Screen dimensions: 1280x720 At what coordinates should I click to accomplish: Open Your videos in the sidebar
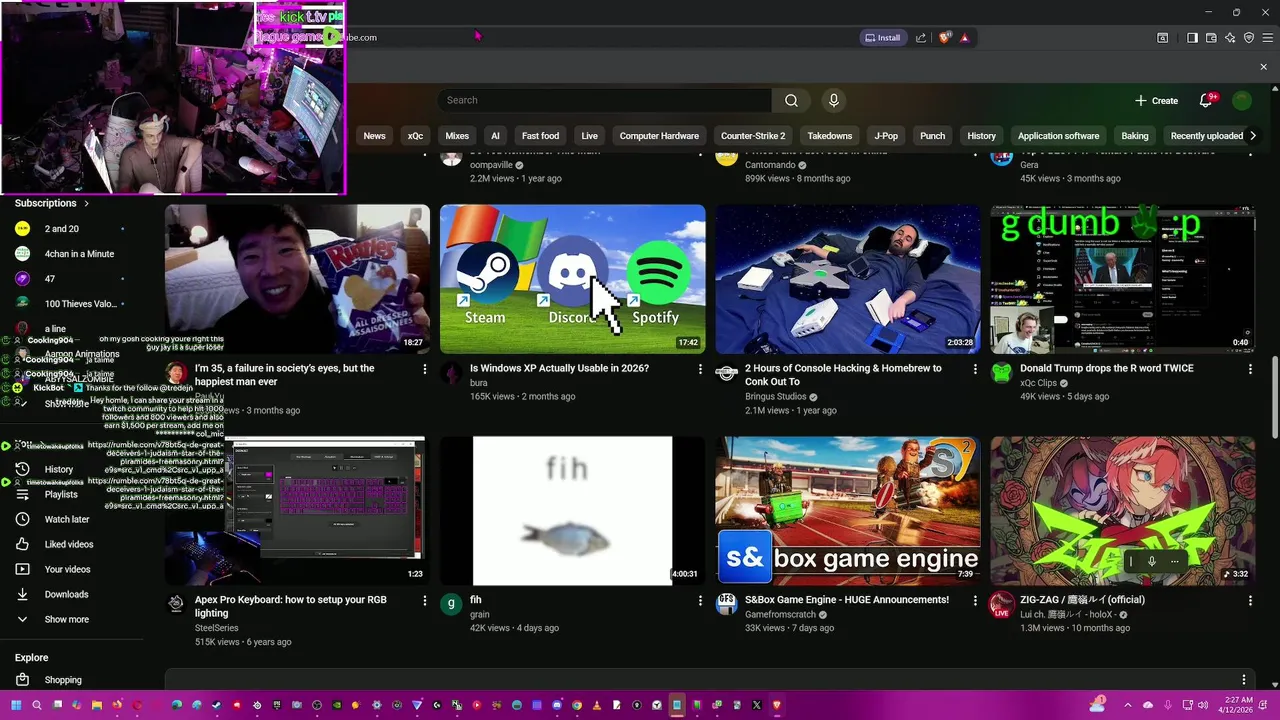coord(67,569)
